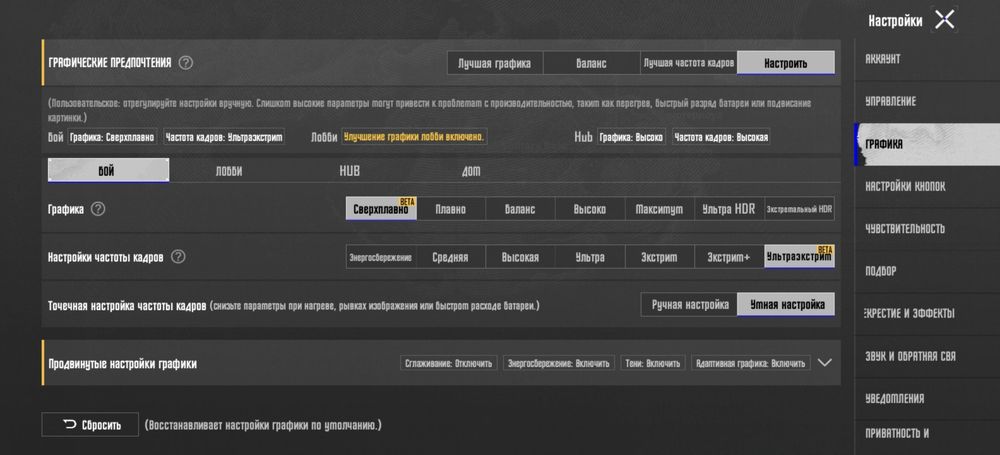Click the Настройки title text
This screenshot has width=1000, height=455.
(895, 21)
